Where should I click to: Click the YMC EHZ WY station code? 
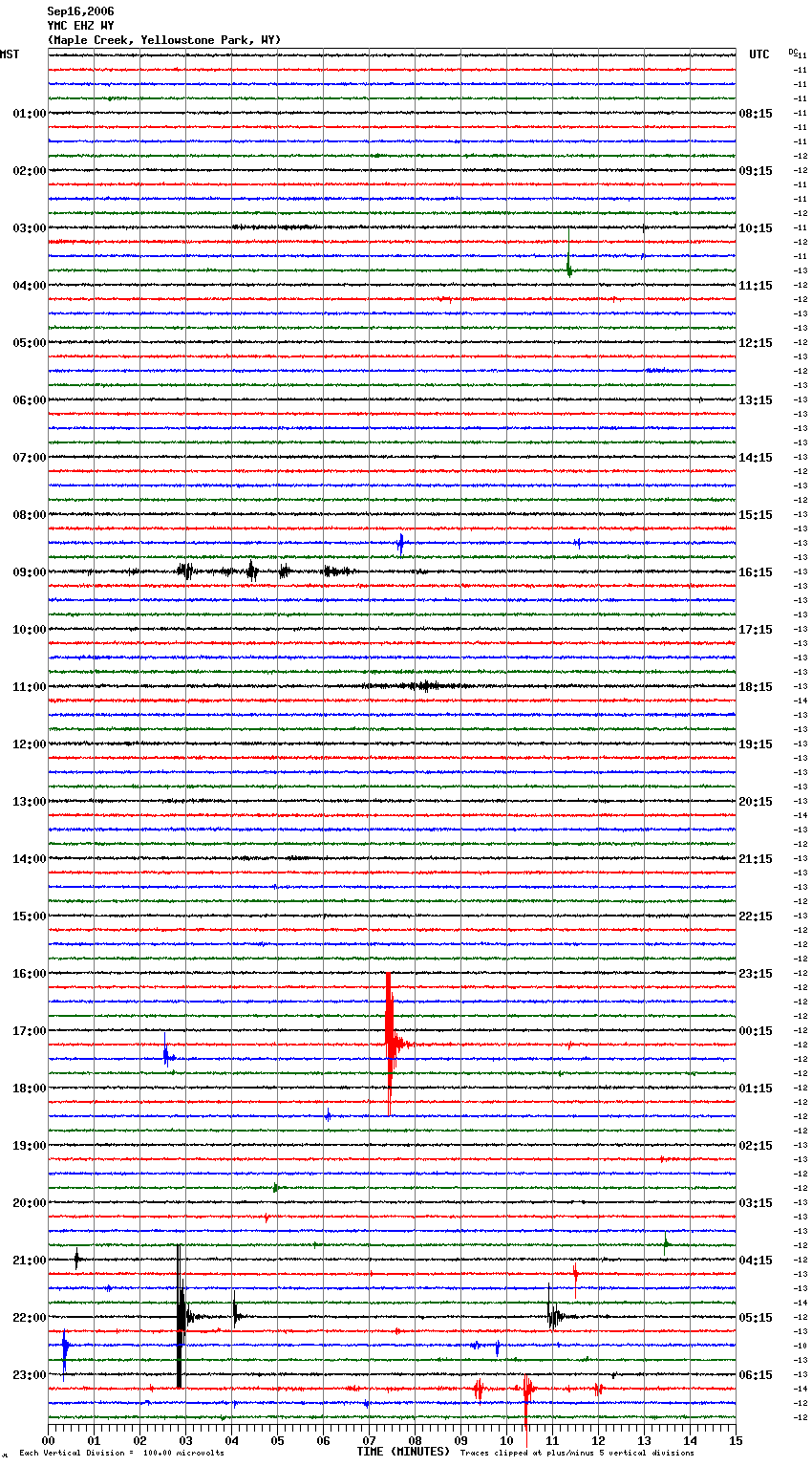click(80, 26)
